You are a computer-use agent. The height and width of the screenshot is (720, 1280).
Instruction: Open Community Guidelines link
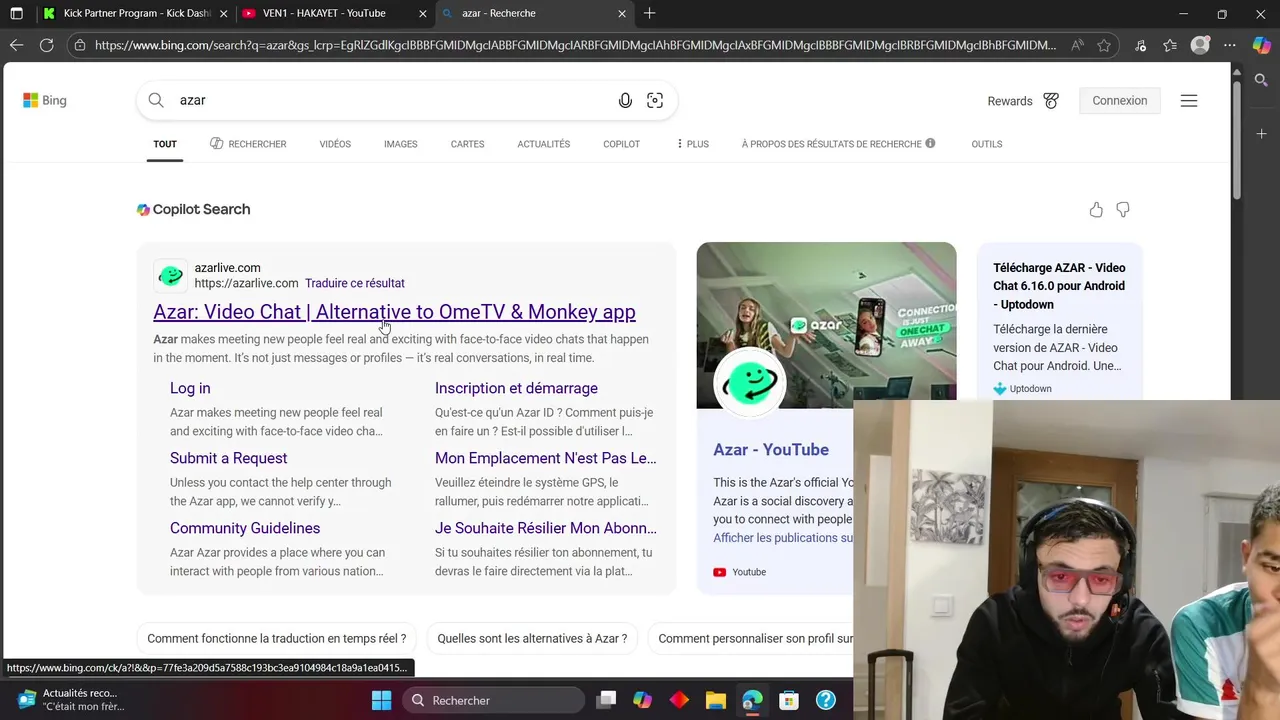pos(245,528)
